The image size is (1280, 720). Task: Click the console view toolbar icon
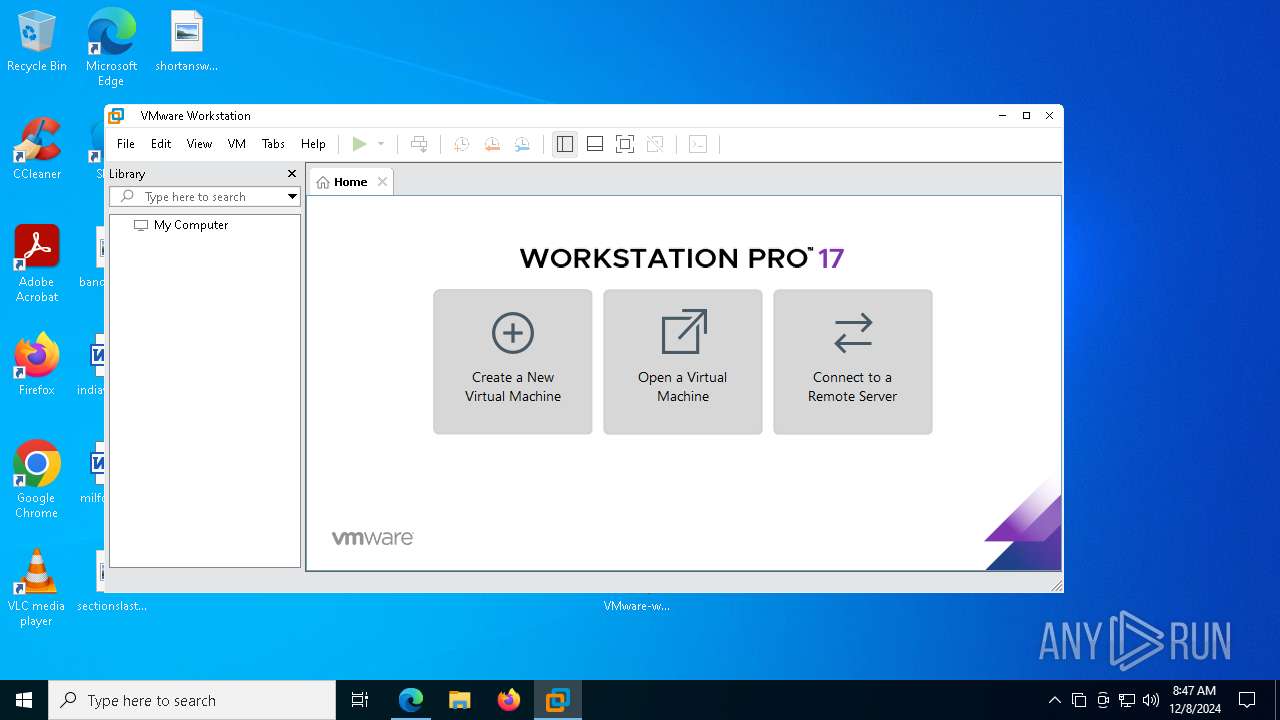pos(698,144)
